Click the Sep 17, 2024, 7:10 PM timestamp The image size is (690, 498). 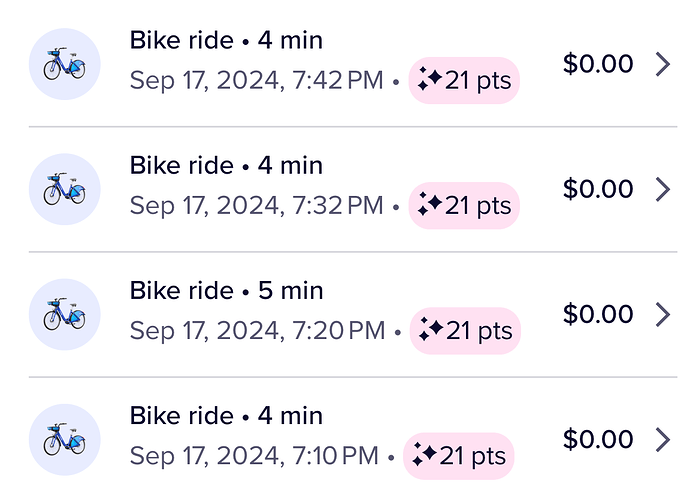click(x=254, y=456)
